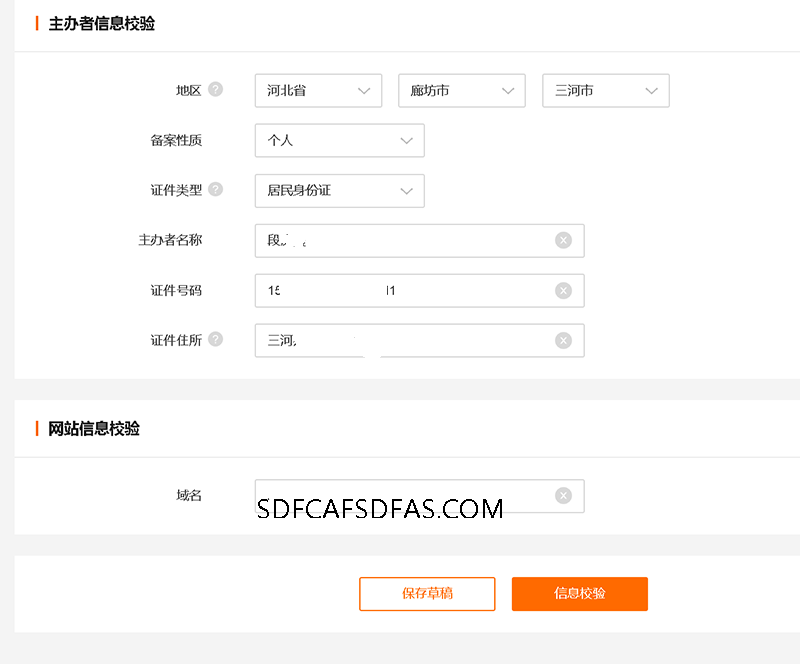Click the orange 信息校验 button
This screenshot has height=664, width=800.
point(579,593)
